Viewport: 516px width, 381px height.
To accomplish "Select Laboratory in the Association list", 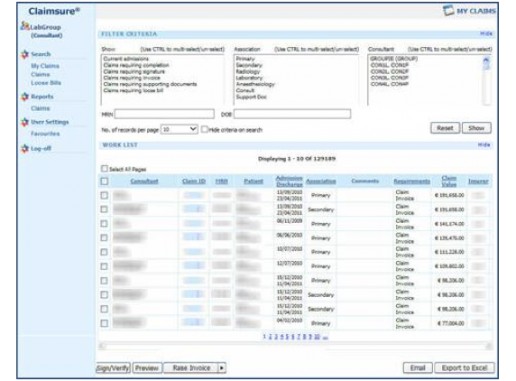I will (249, 78).
